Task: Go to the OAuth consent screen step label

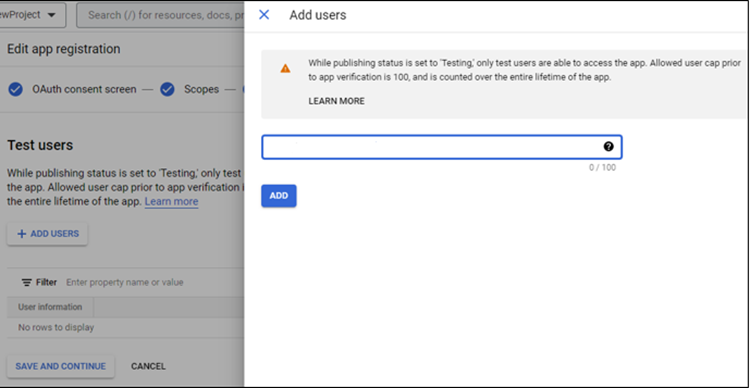Action: 84,89
